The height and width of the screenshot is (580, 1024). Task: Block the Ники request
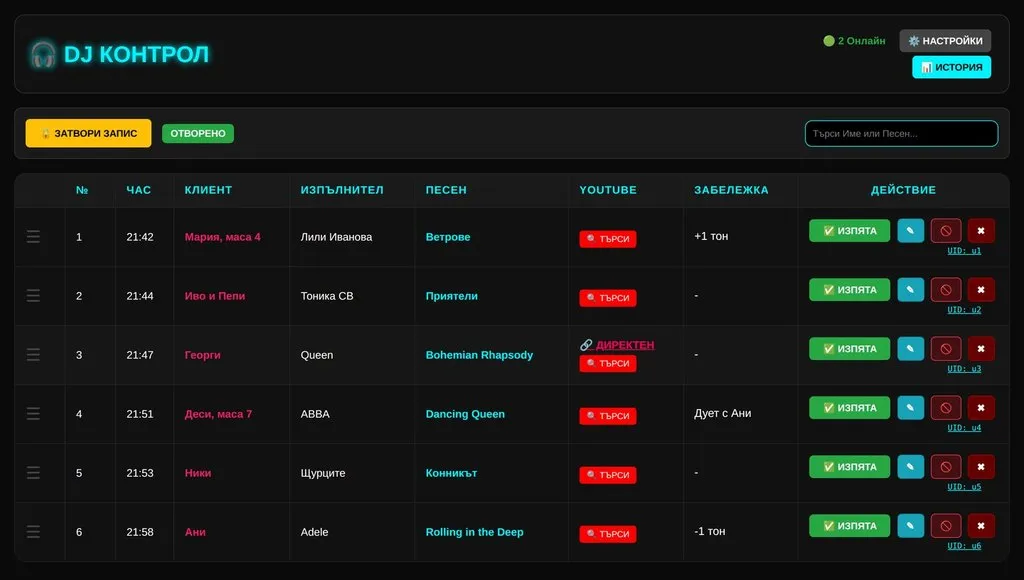pos(946,466)
